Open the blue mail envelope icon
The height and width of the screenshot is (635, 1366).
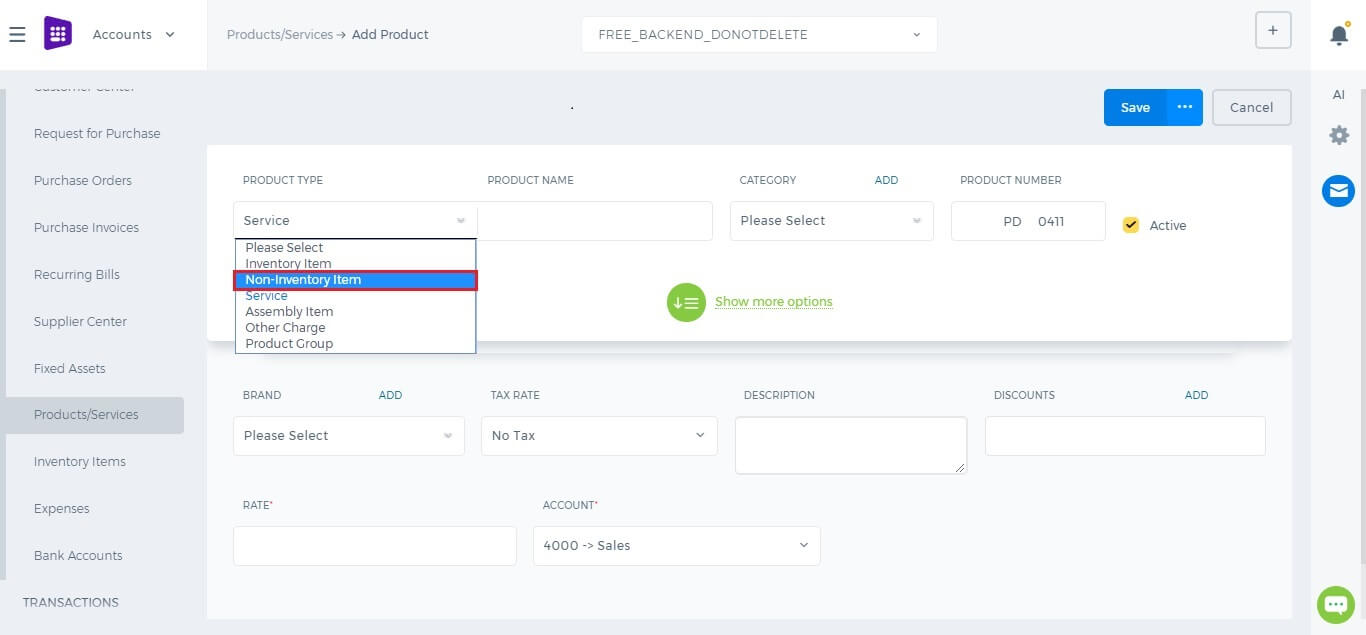pos(1338,190)
